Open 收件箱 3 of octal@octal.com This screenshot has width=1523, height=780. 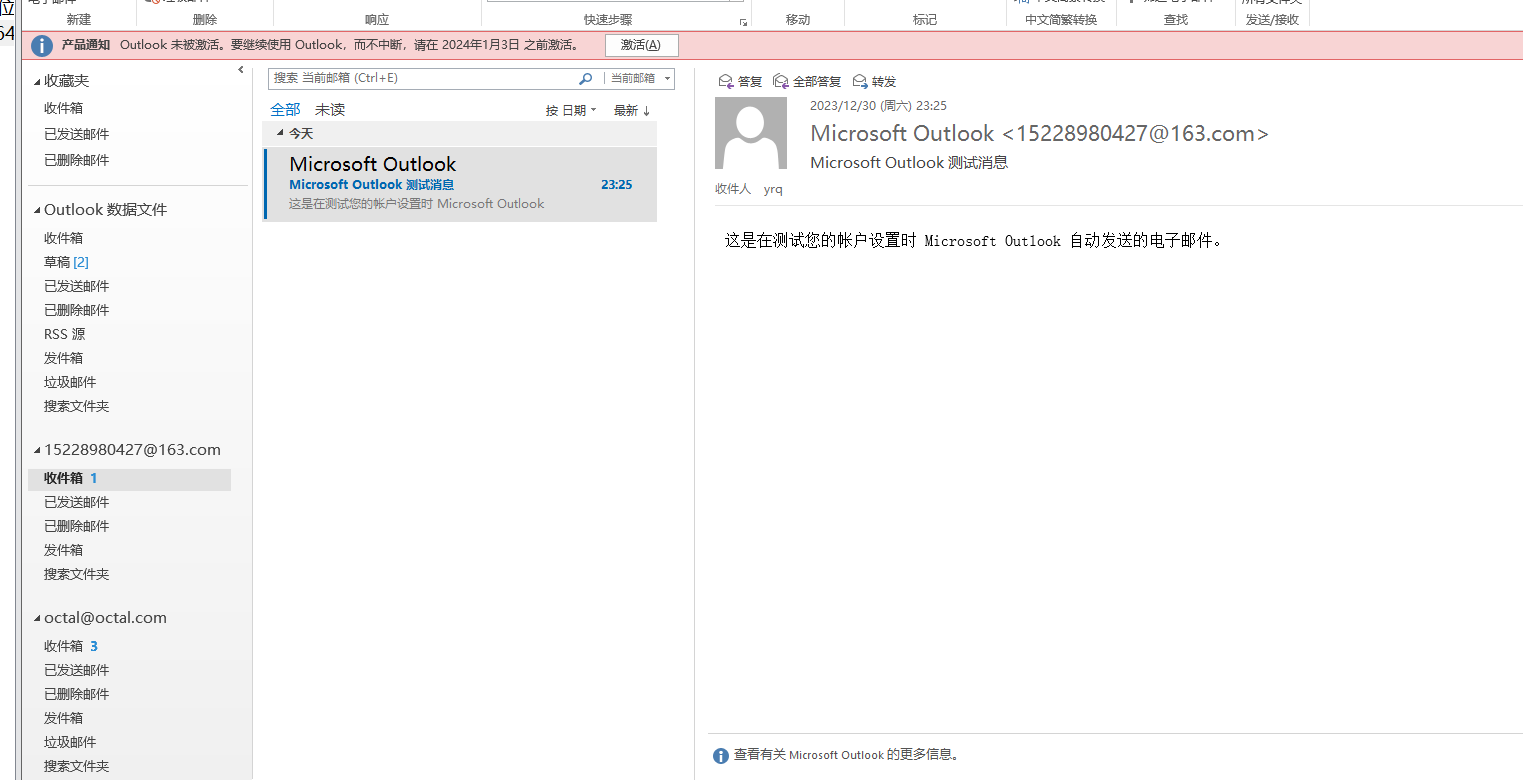[71, 646]
